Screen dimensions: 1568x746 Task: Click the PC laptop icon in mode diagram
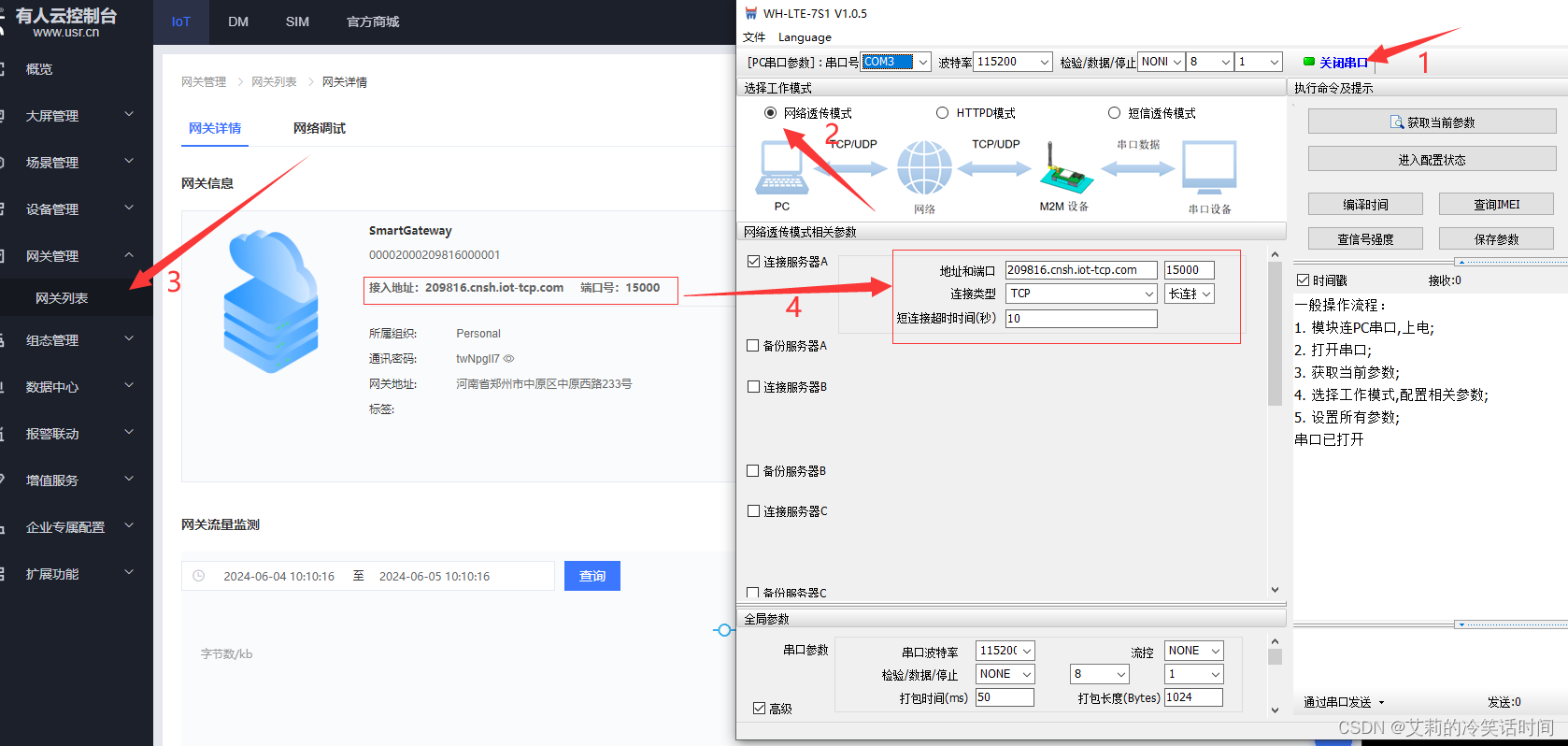[x=781, y=168]
